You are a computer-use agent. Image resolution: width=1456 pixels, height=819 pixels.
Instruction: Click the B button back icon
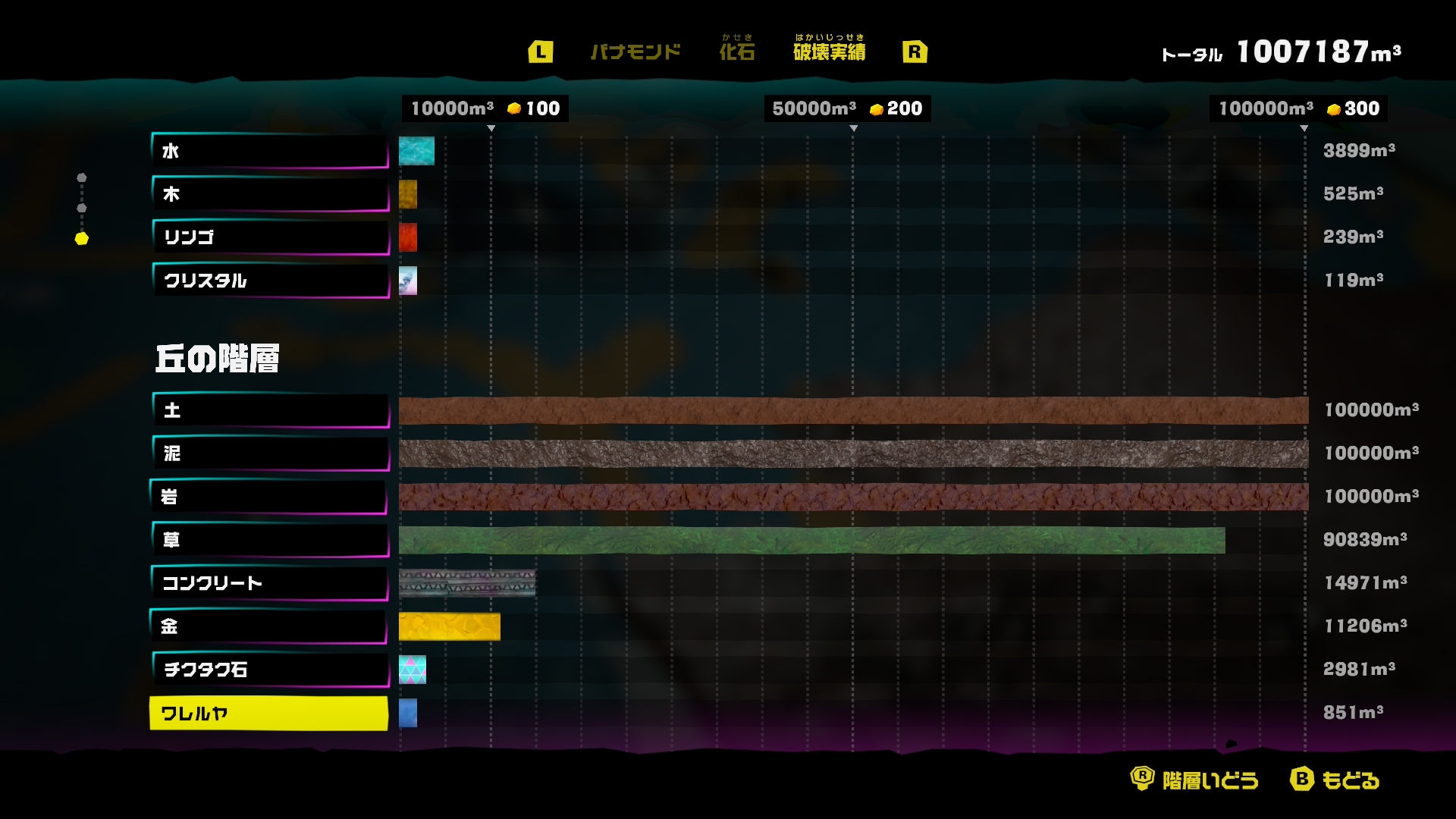pyautogui.click(x=1301, y=779)
